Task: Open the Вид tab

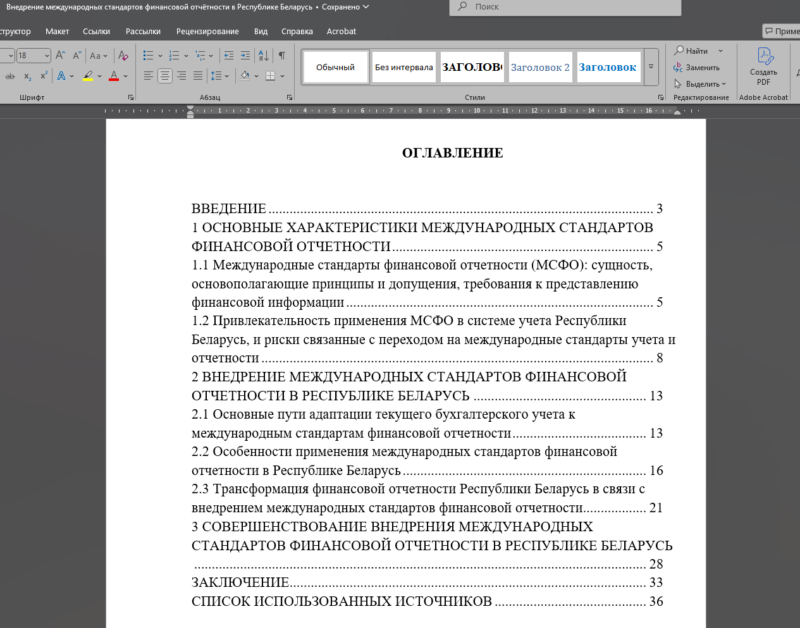Action: click(261, 31)
